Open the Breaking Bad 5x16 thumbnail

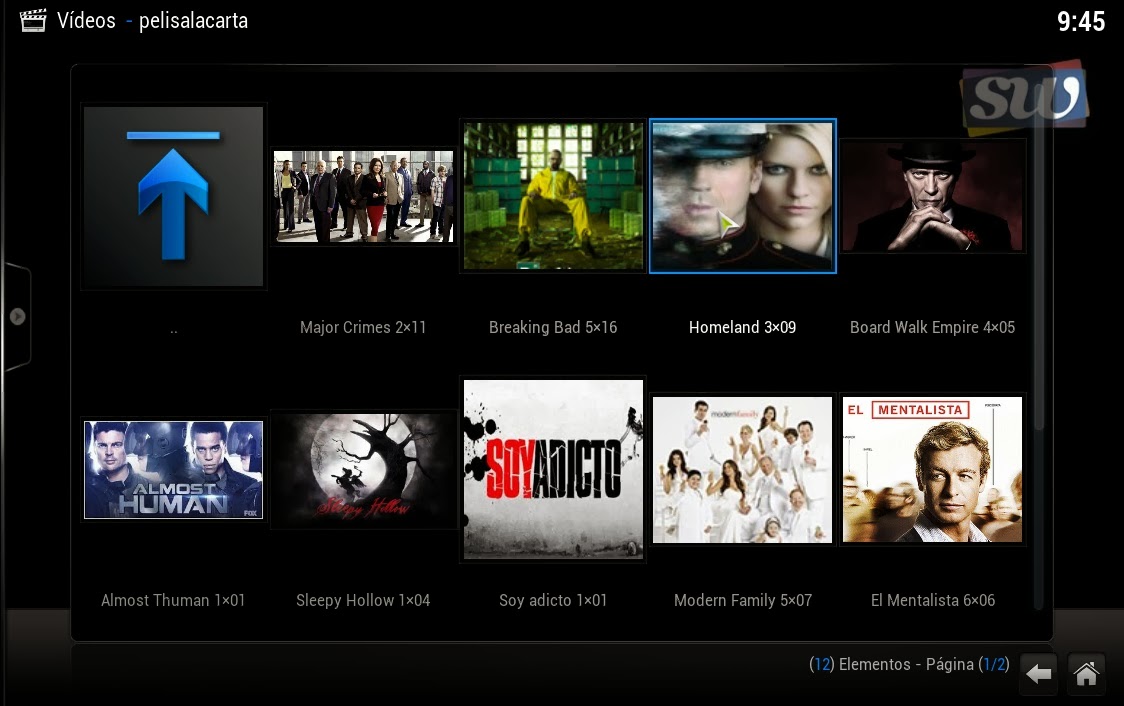(553, 196)
